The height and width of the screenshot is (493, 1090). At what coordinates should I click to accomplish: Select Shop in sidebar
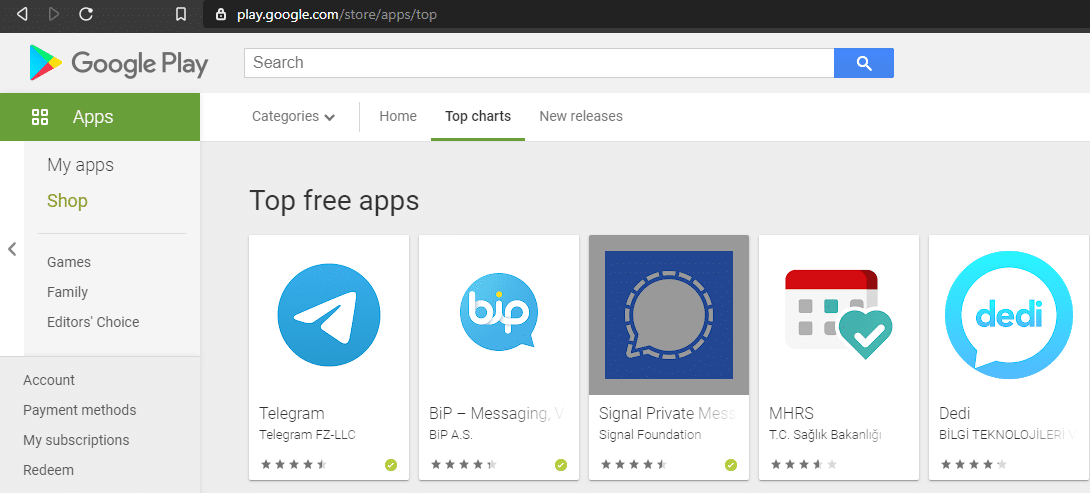click(67, 202)
